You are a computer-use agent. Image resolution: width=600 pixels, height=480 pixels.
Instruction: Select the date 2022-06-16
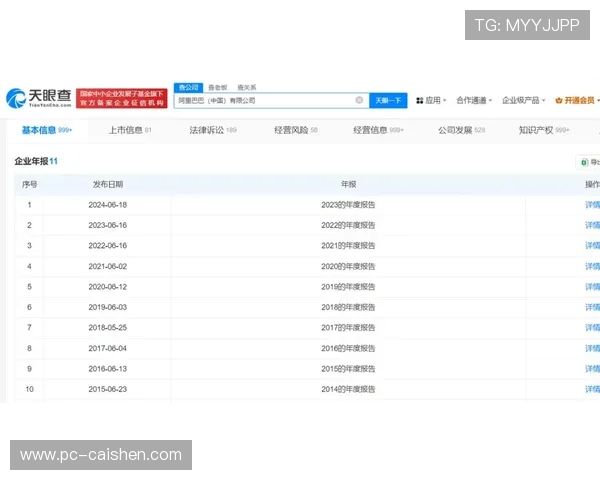[x=108, y=245]
